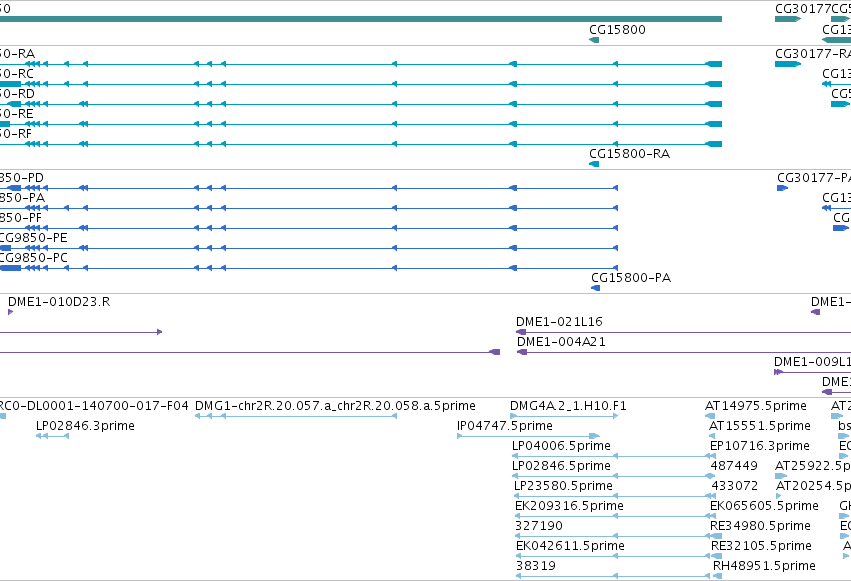
Task: Click the EP10716.3prime label
Action: (760, 446)
